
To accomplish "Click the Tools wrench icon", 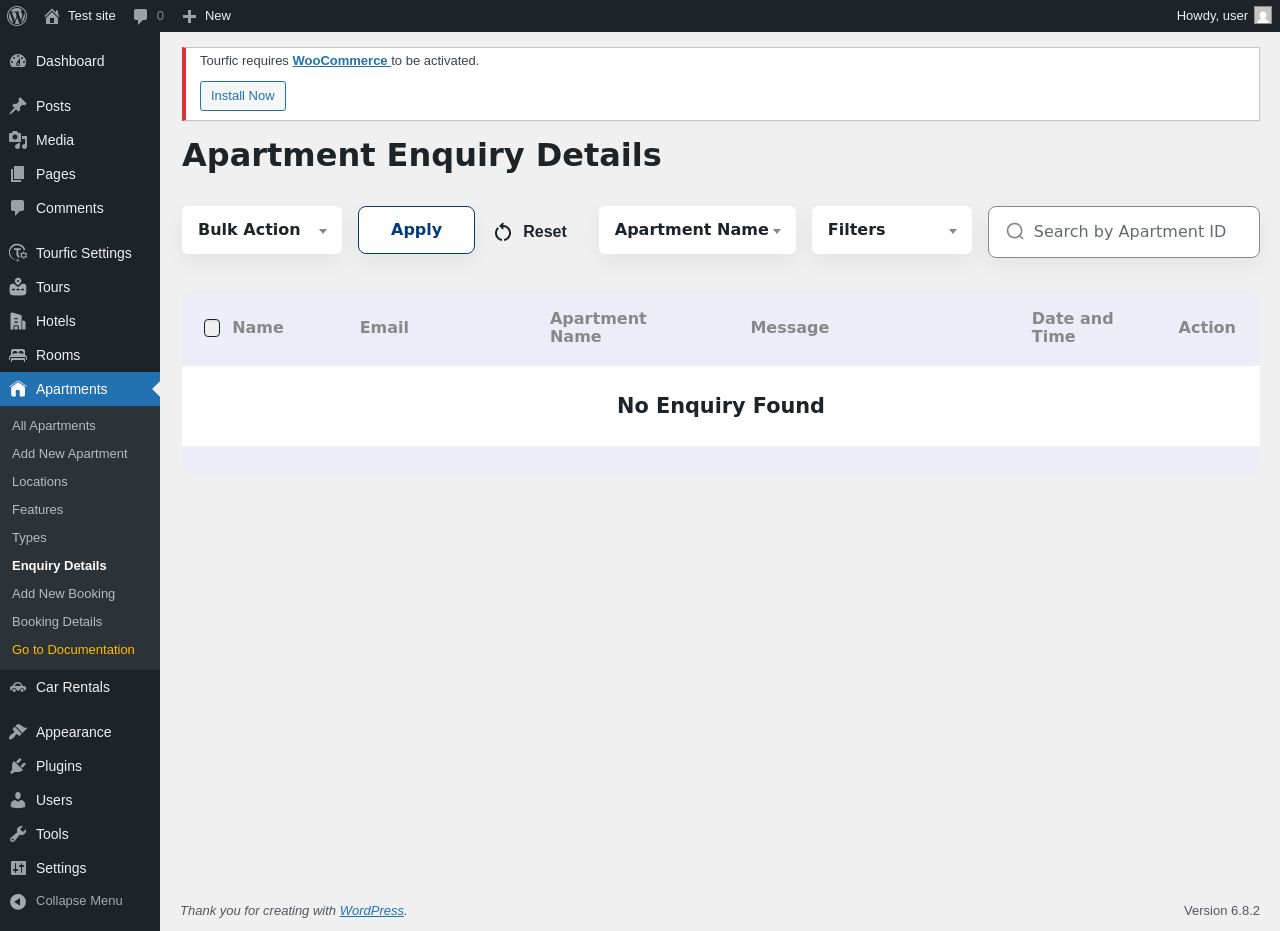I will click(x=18, y=834).
